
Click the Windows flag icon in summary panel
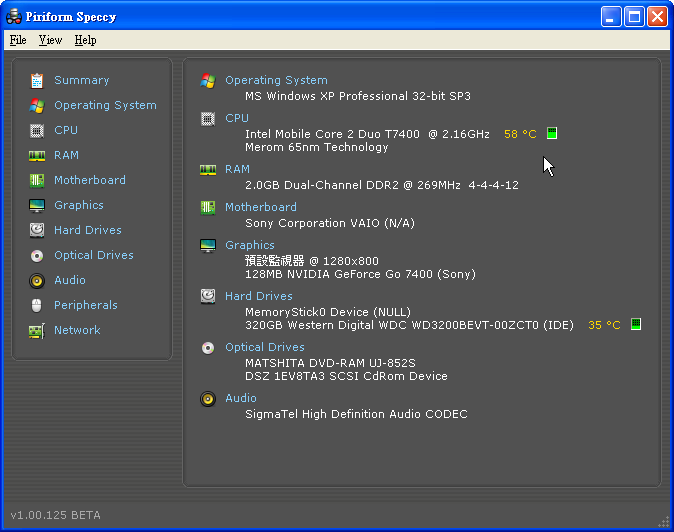(208, 80)
